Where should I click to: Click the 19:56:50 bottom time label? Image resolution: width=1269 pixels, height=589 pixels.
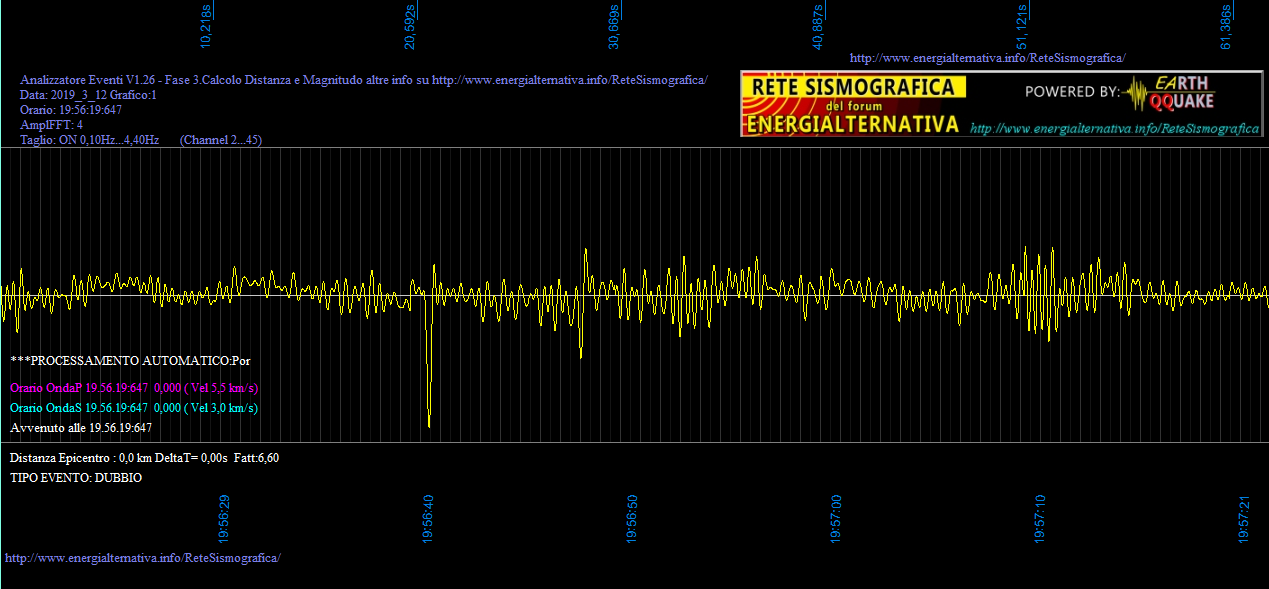633,518
